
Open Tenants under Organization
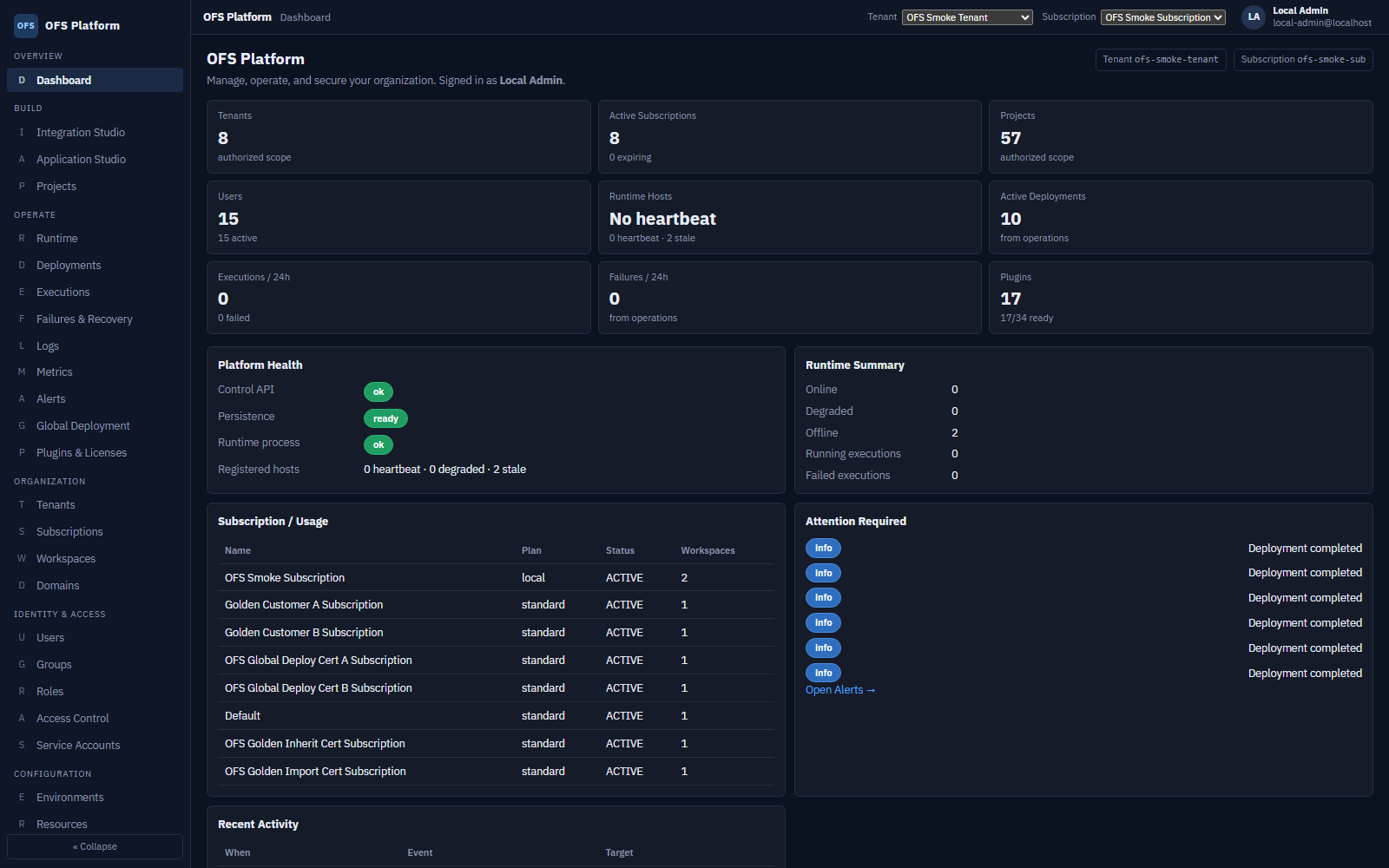95,504
